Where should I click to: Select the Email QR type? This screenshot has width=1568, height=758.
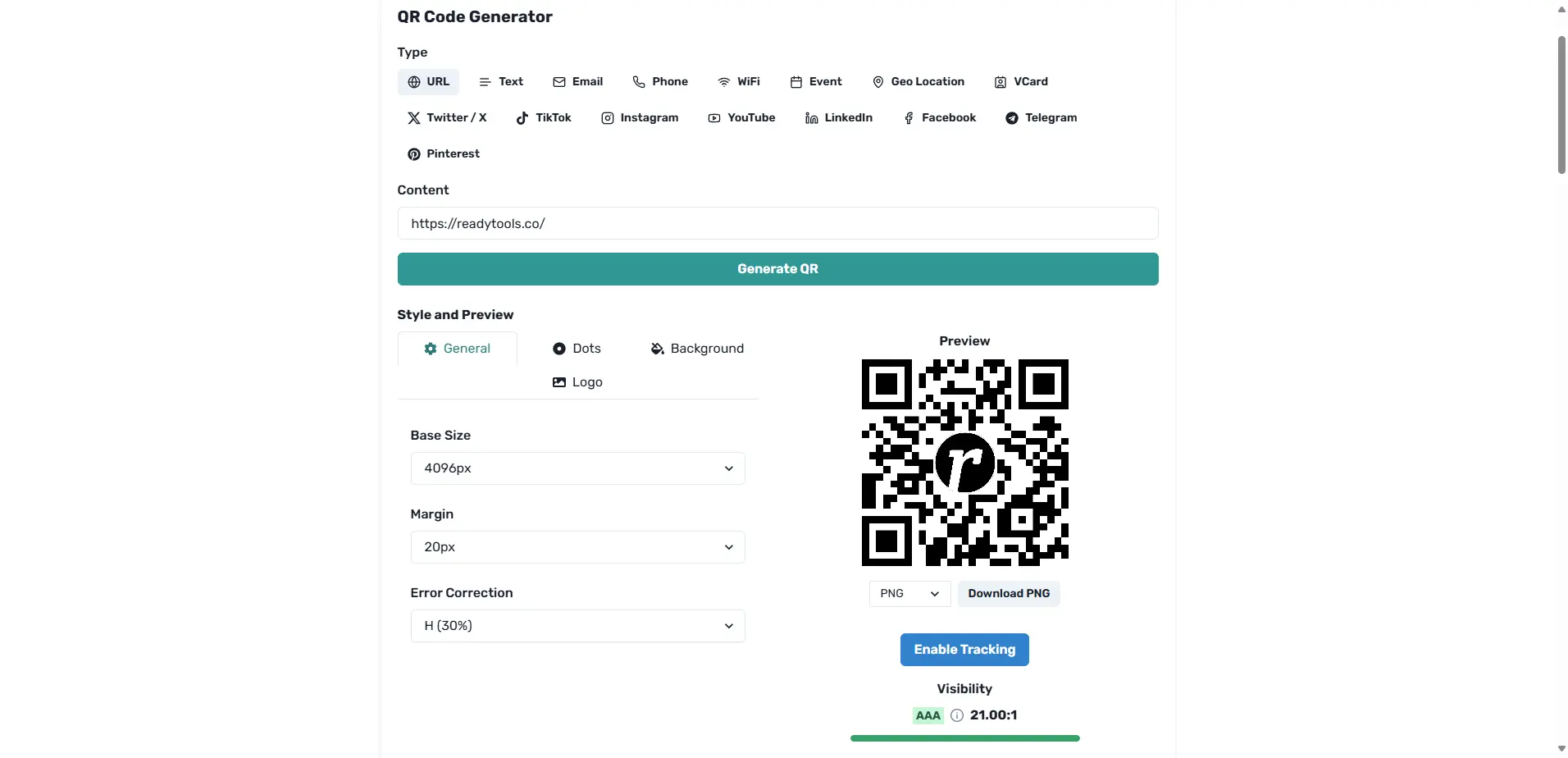(x=577, y=81)
